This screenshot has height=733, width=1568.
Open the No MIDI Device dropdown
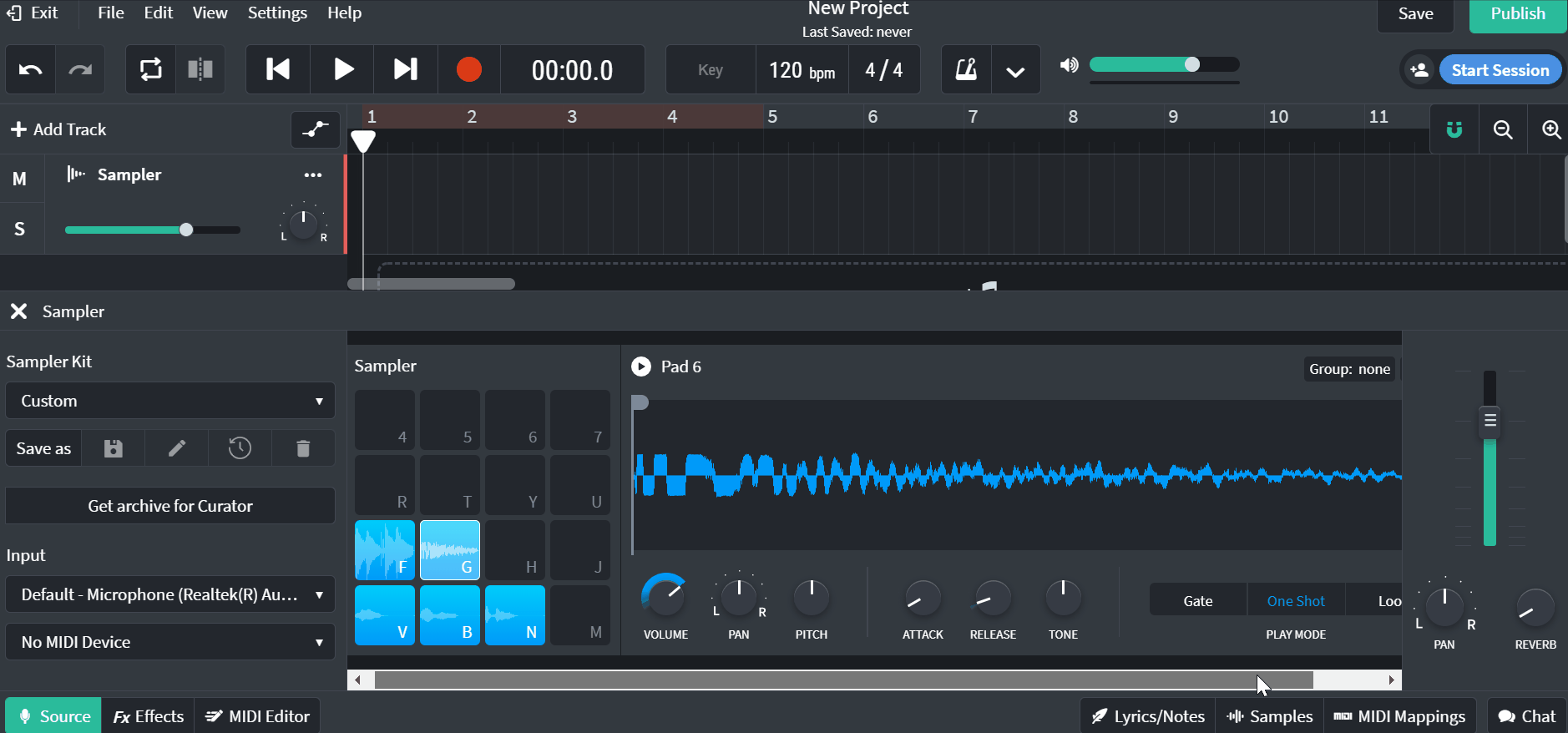click(170, 642)
